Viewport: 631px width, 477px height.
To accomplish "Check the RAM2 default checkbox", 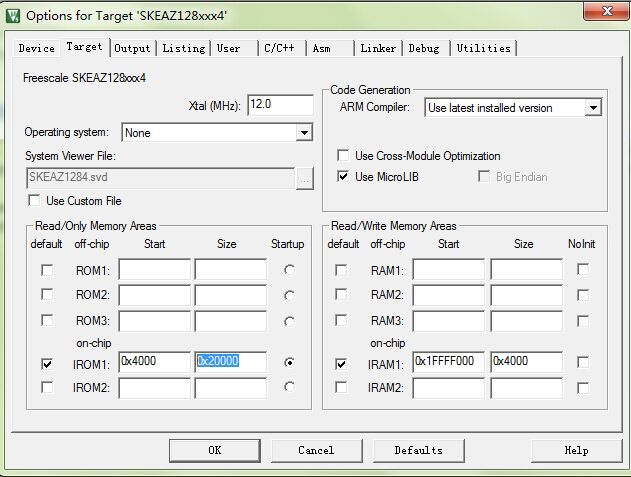I will (x=341, y=295).
